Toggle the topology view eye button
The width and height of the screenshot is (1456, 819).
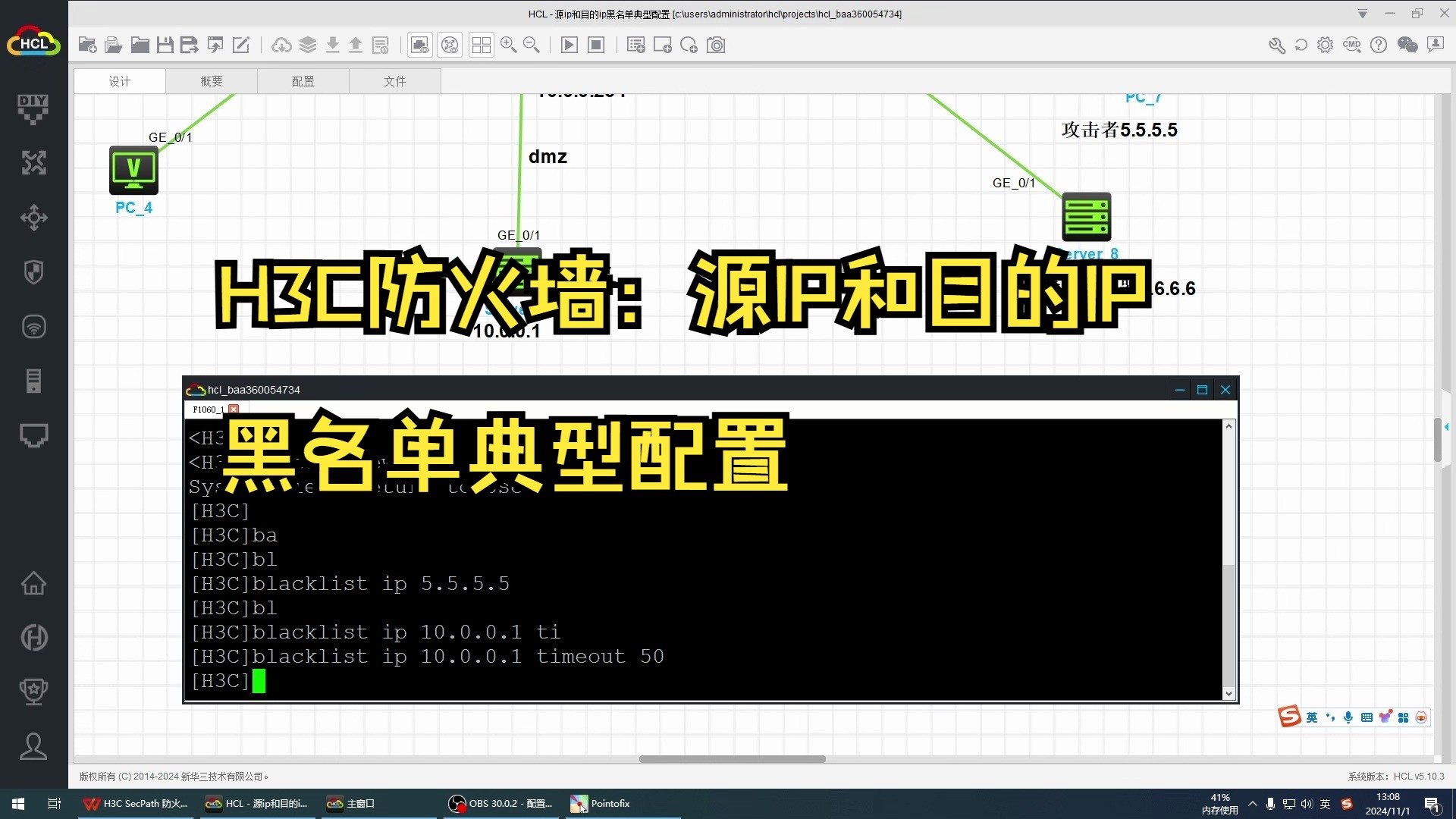[x=450, y=45]
